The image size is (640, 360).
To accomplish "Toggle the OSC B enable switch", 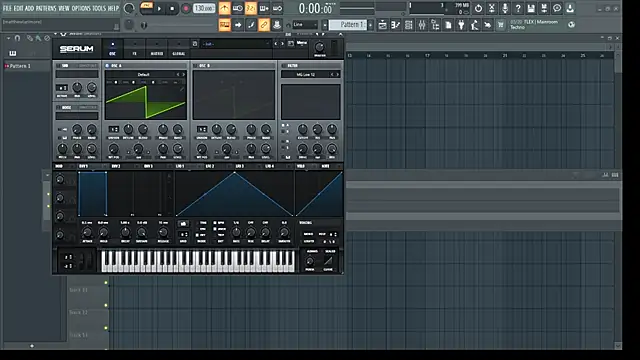I will [x=195, y=65].
